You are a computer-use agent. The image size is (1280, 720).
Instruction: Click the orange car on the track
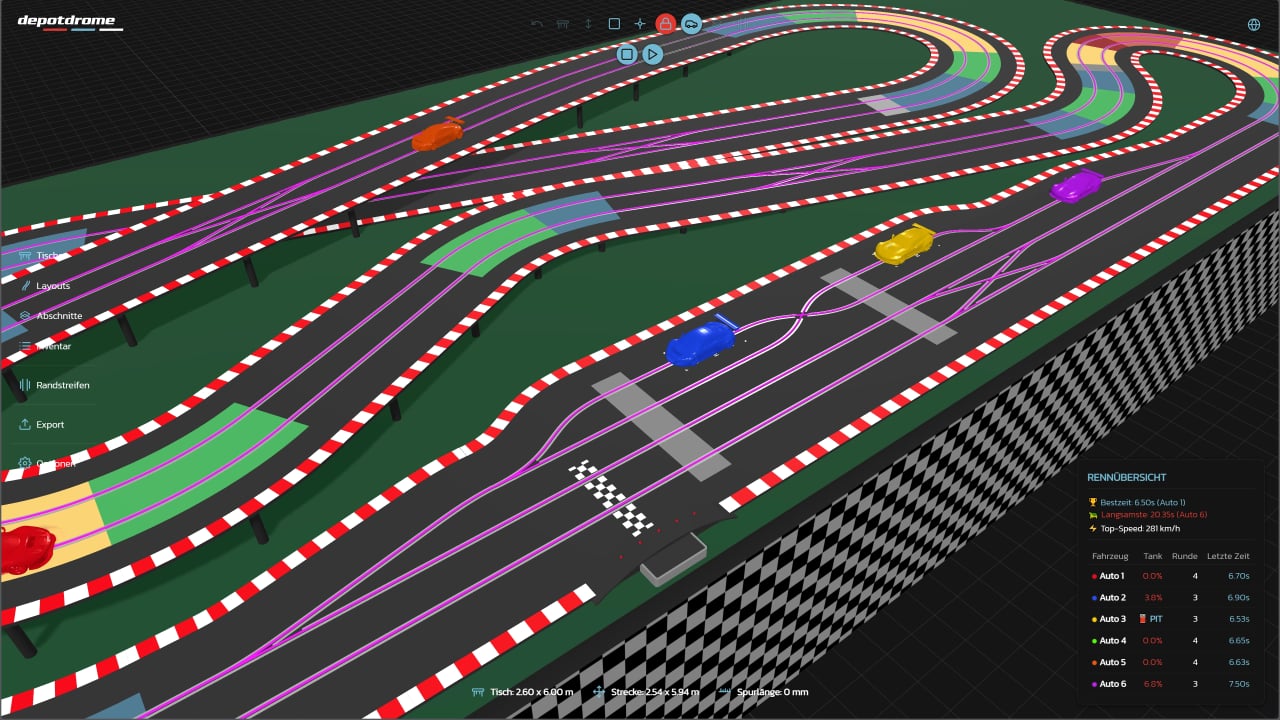coord(438,135)
